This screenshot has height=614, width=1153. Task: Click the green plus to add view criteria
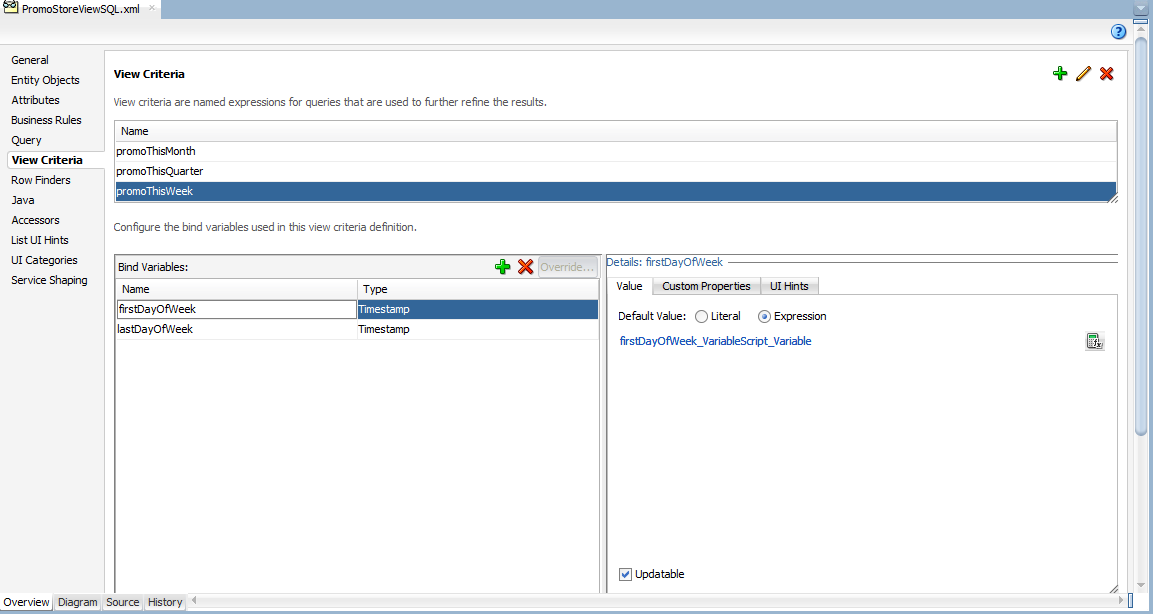coord(1060,74)
